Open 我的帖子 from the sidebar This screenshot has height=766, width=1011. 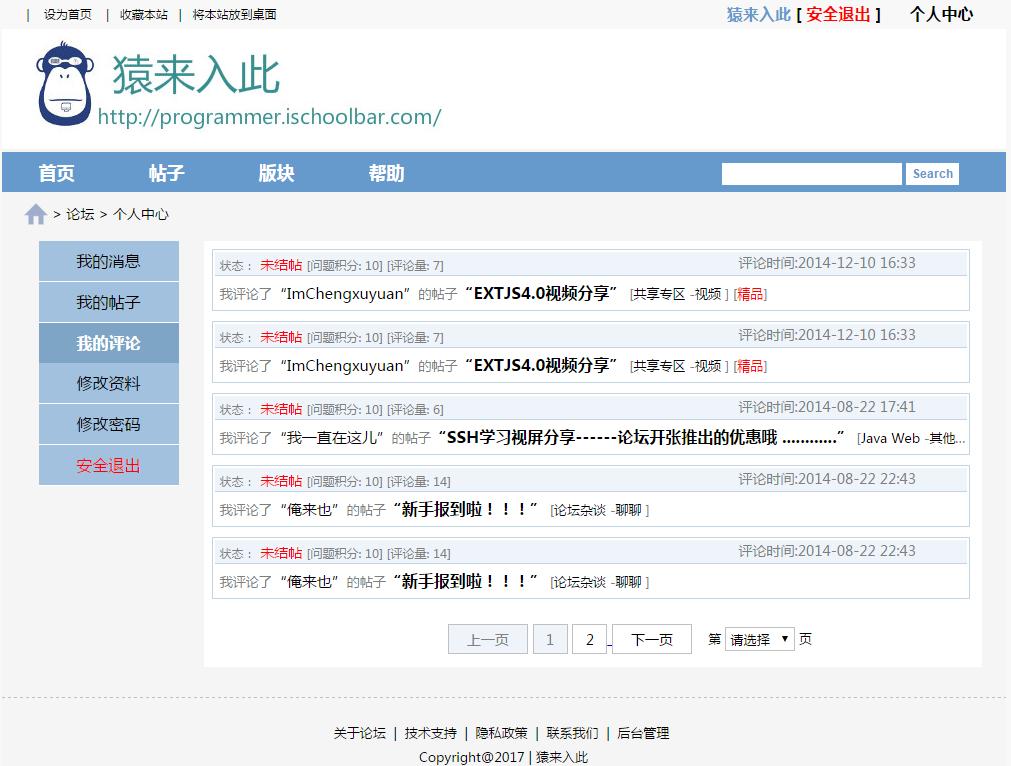click(x=108, y=302)
